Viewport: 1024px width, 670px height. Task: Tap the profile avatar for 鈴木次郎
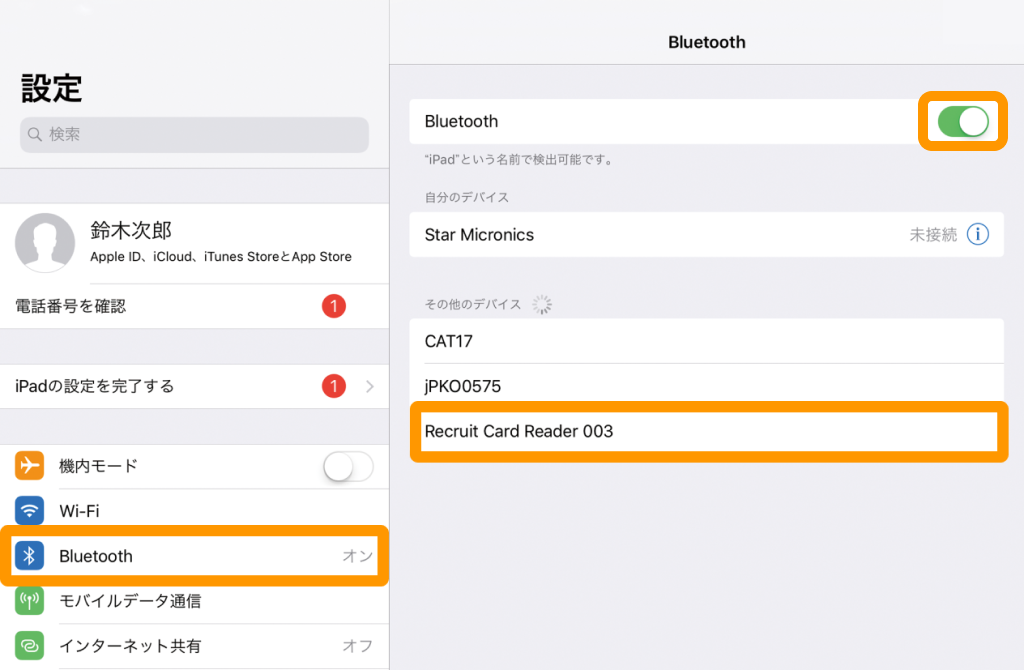pos(45,242)
